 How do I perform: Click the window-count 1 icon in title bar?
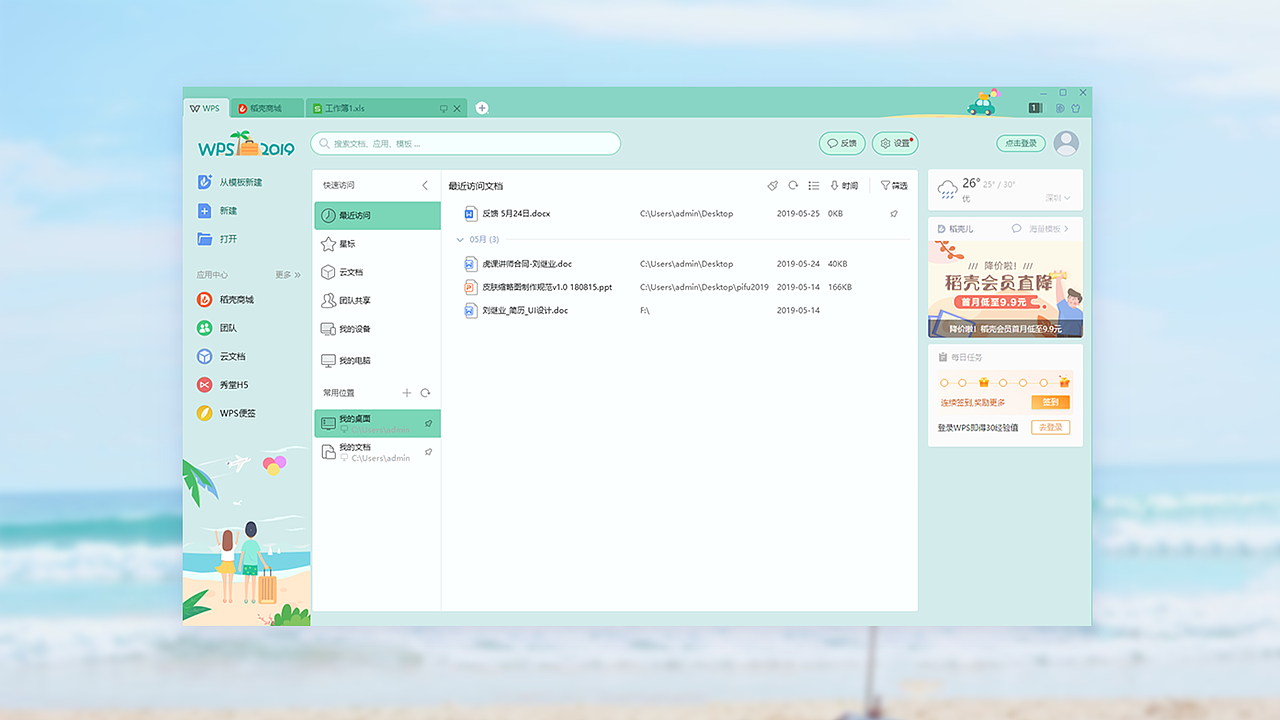click(x=1036, y=108)
